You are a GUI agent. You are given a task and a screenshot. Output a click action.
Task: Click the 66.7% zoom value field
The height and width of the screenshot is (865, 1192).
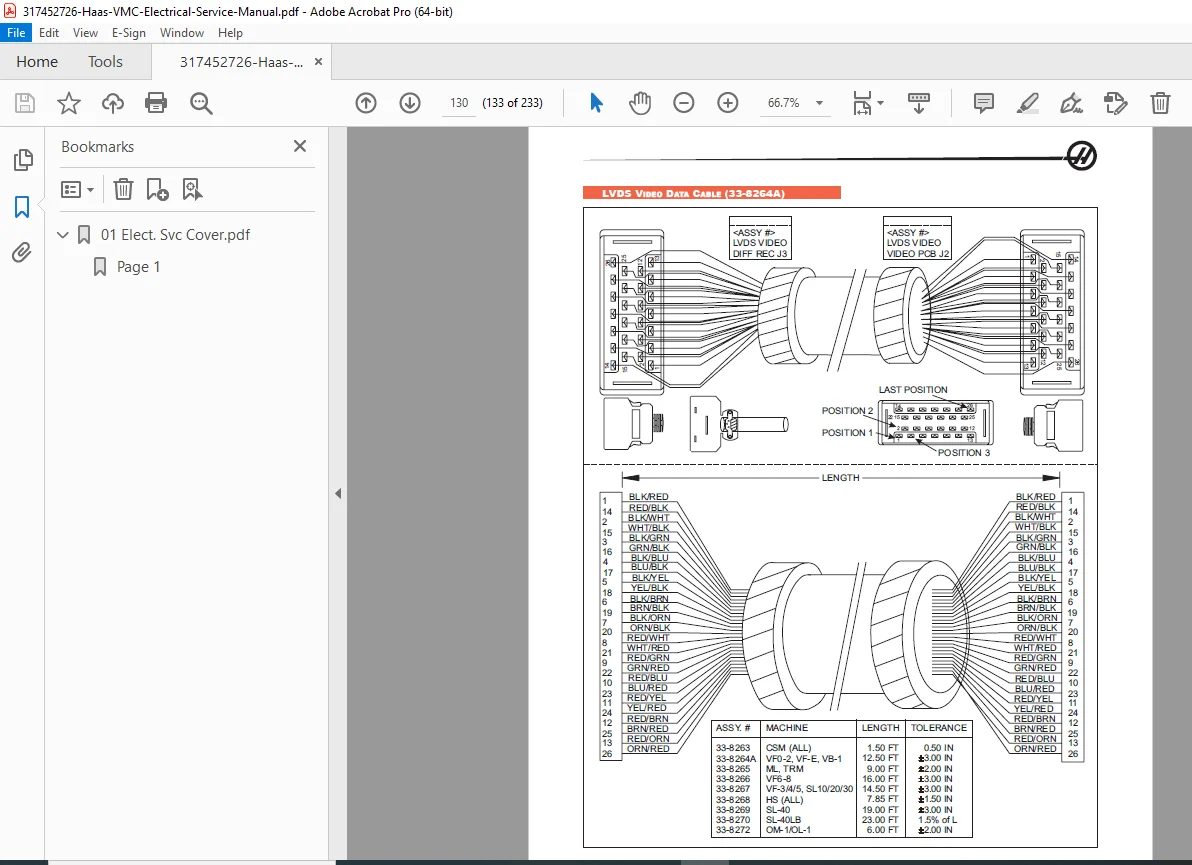click(x=783, y=103)
